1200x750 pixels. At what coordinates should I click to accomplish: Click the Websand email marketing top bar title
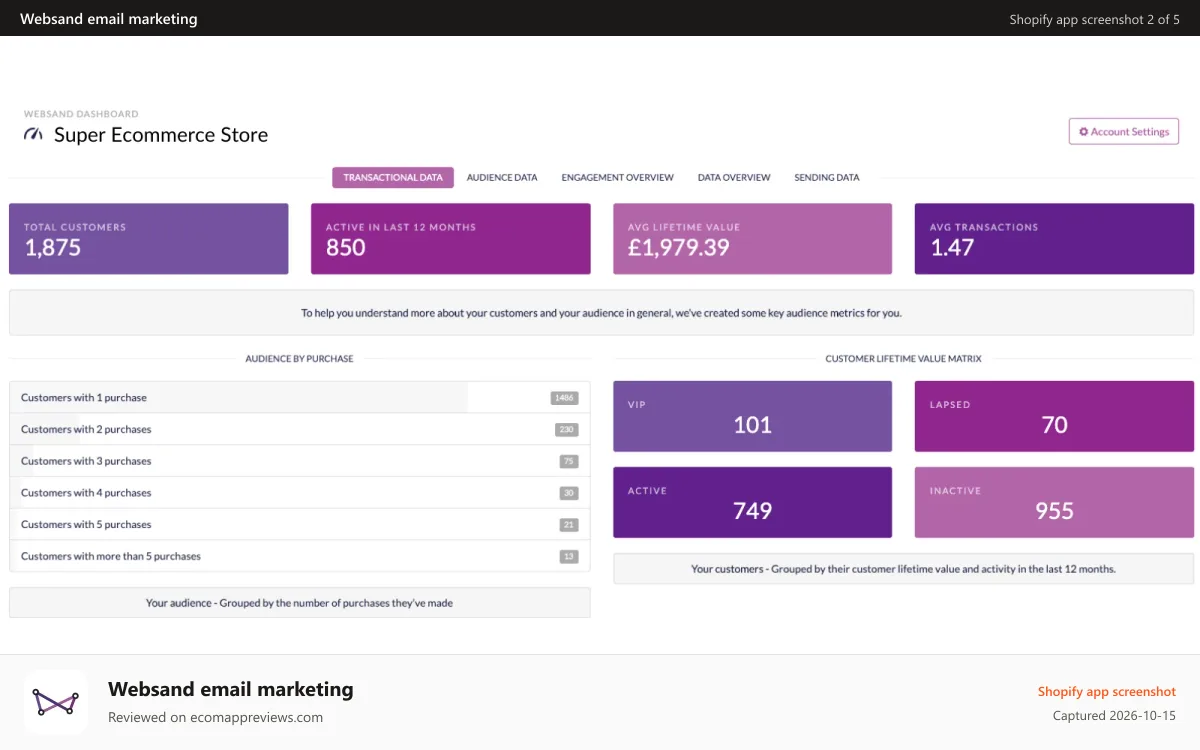(x=109, y=19)
